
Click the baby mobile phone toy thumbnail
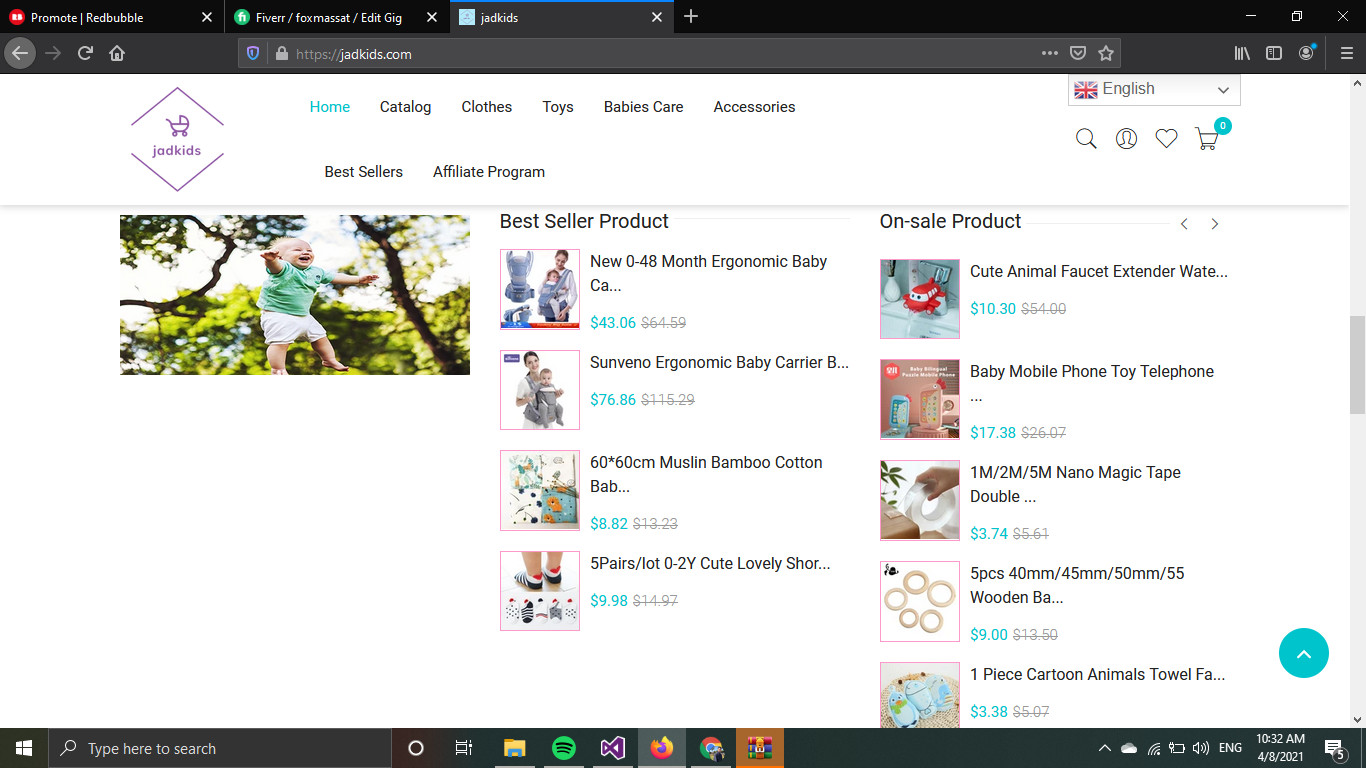click(x=920, y=399)
